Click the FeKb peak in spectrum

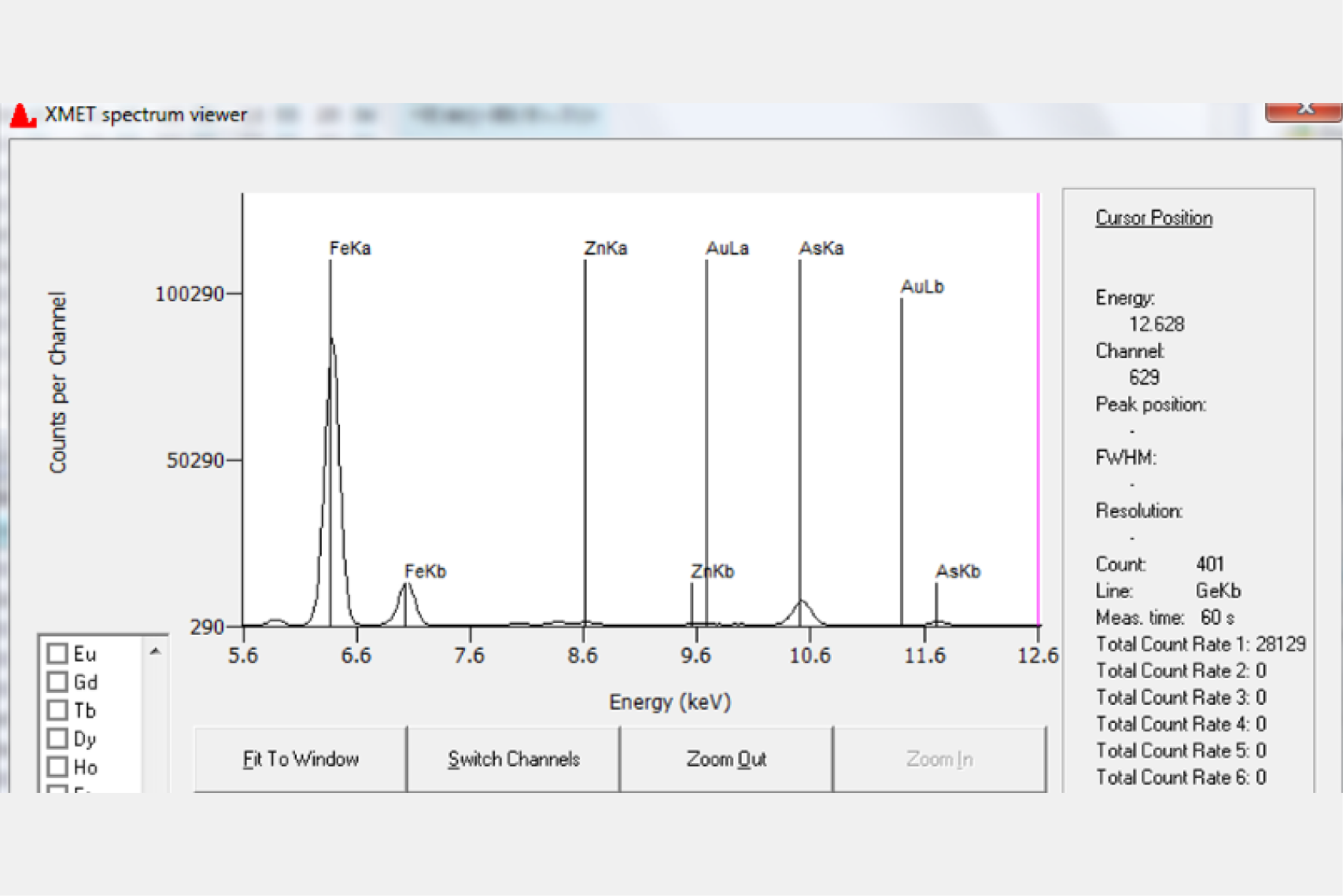(x=406, y=602)
